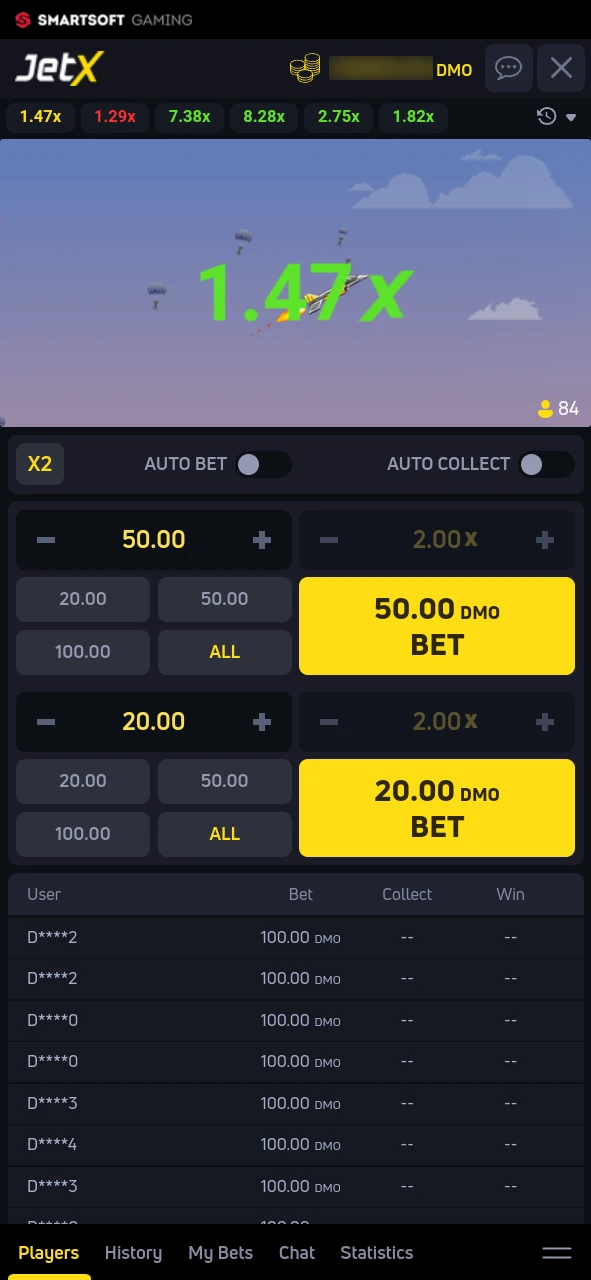Enable the Auto Bet toggle
The image size is (591, 1280).
(x=263, y=463)
